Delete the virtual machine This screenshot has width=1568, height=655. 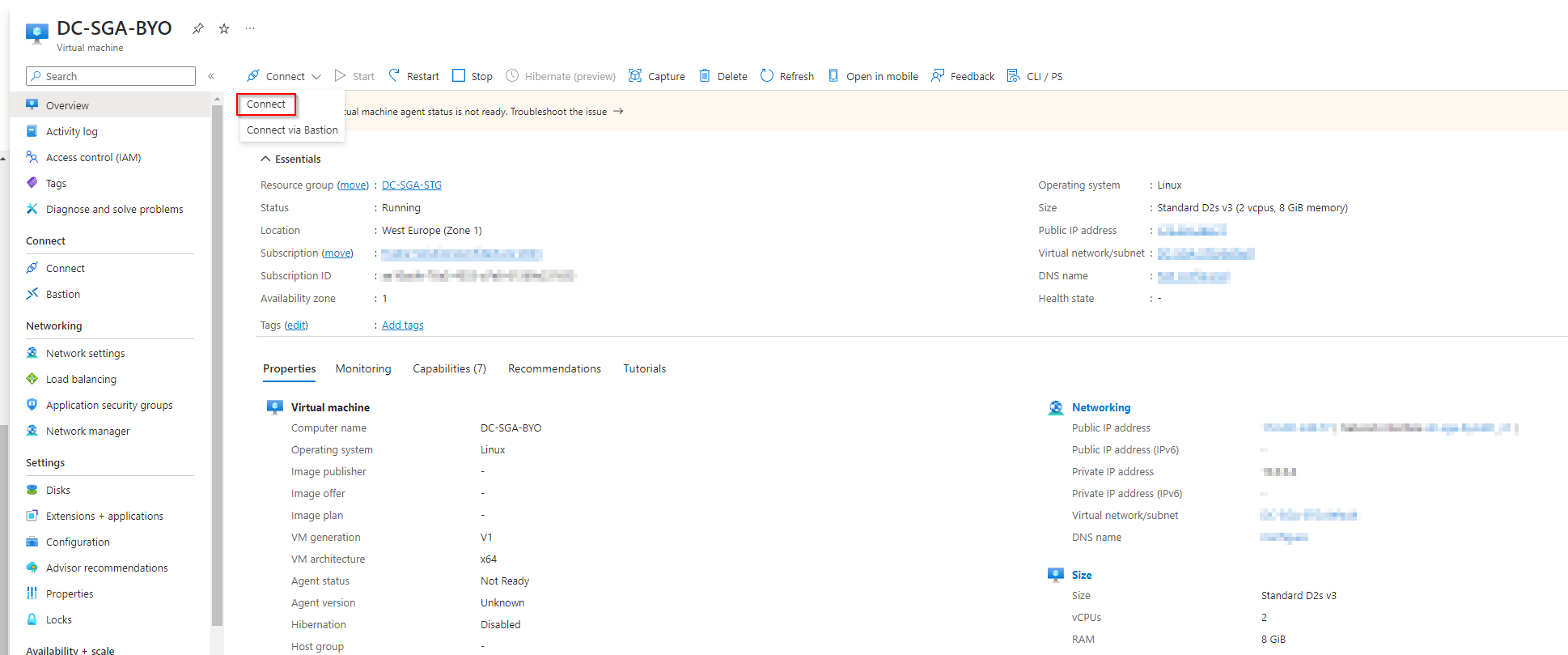tap(723, 76)
